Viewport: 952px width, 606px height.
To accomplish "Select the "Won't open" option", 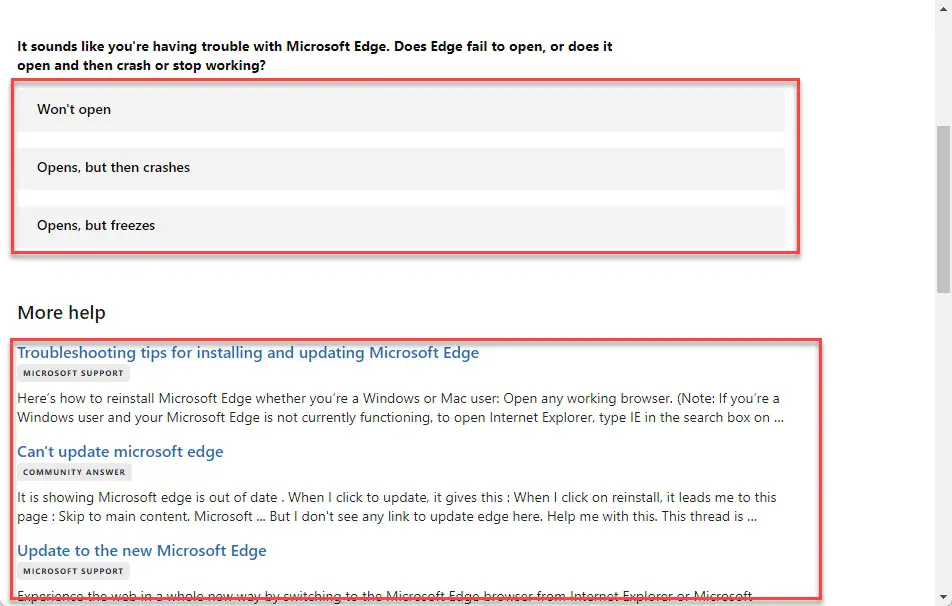I will 401,110.
